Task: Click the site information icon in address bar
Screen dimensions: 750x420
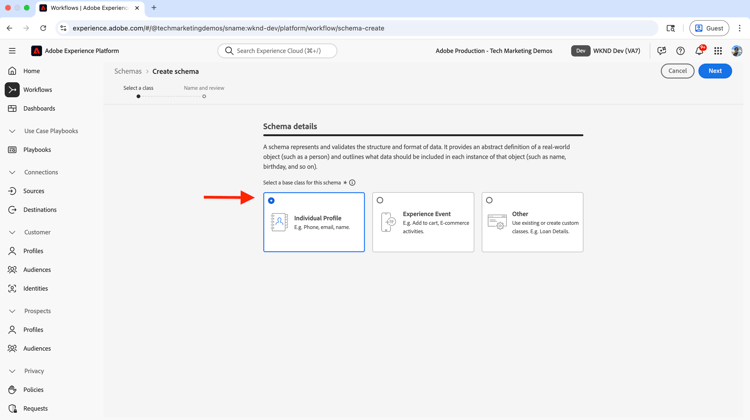Action: tap(63, 28)
